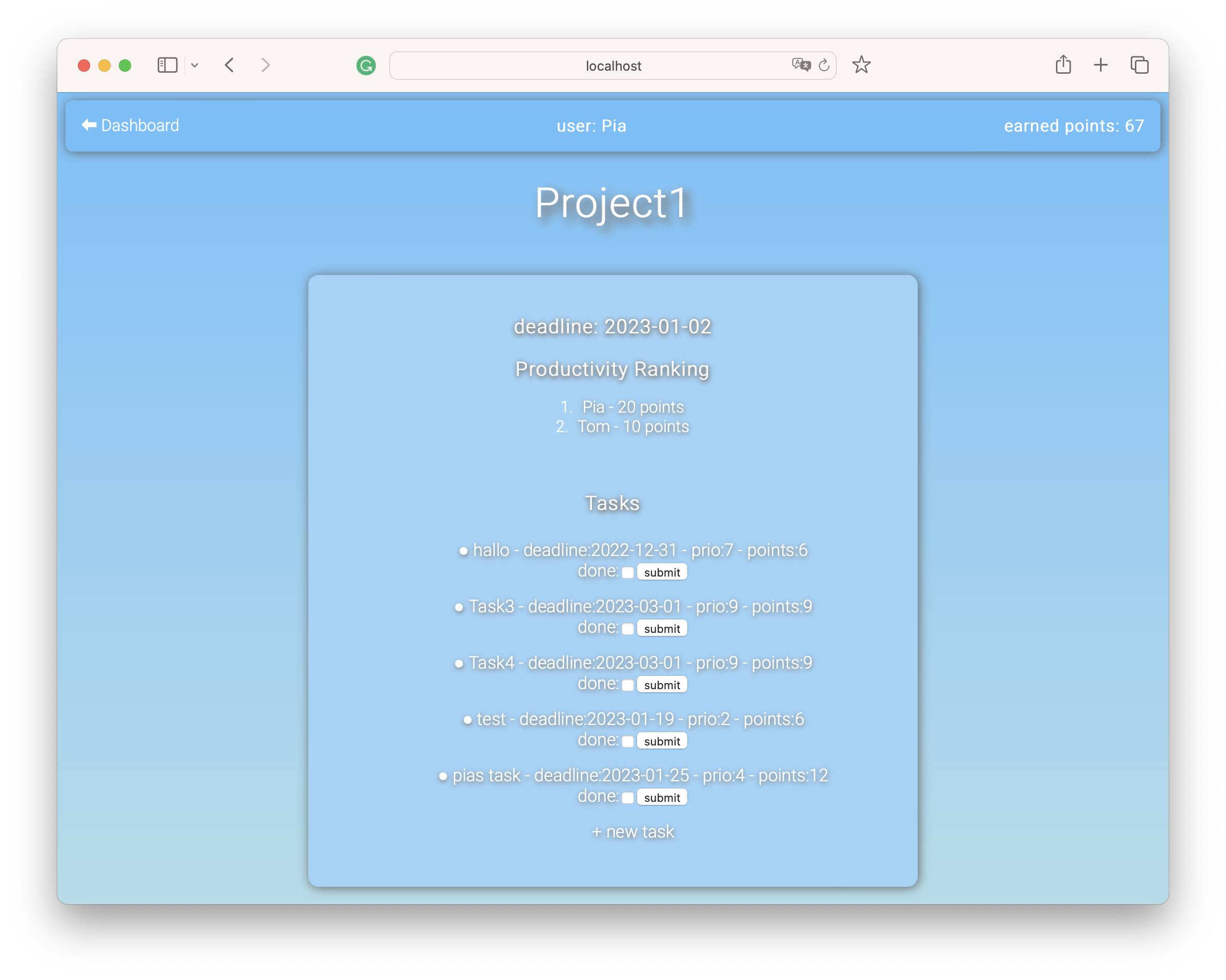Check done box for pias task

point(628,798)
